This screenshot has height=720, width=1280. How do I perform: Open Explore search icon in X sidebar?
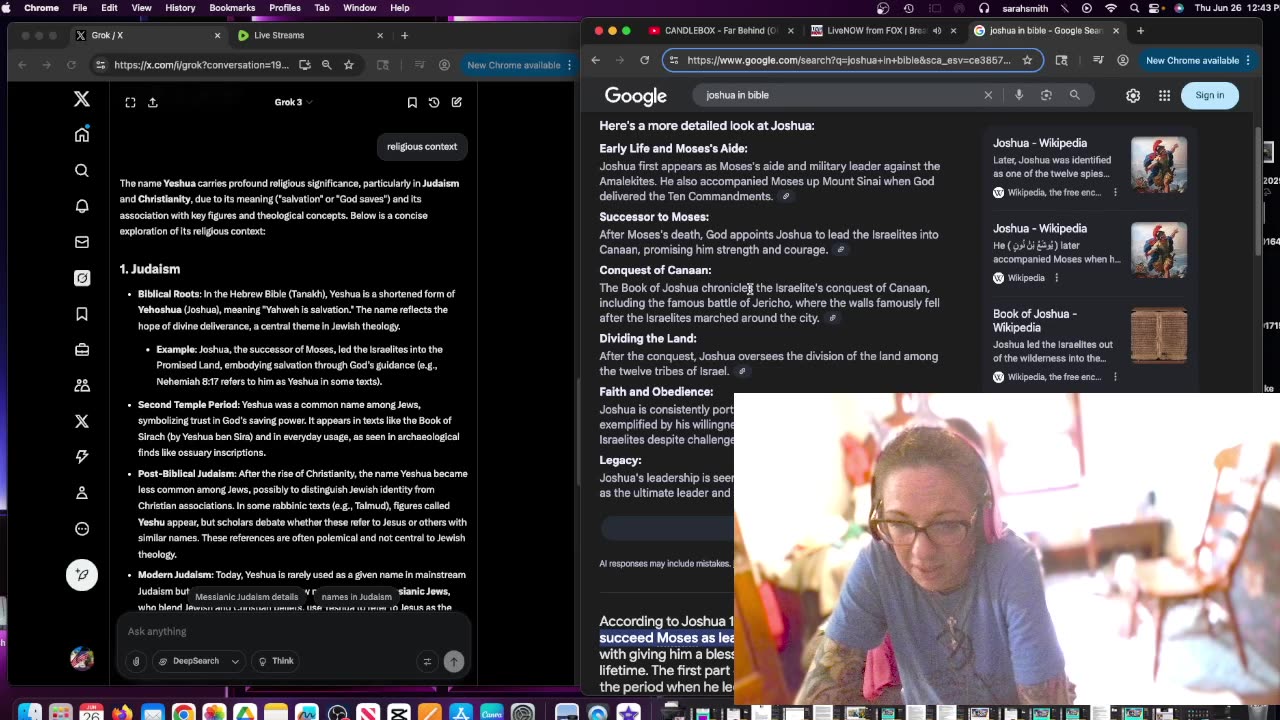coord(82,171)
